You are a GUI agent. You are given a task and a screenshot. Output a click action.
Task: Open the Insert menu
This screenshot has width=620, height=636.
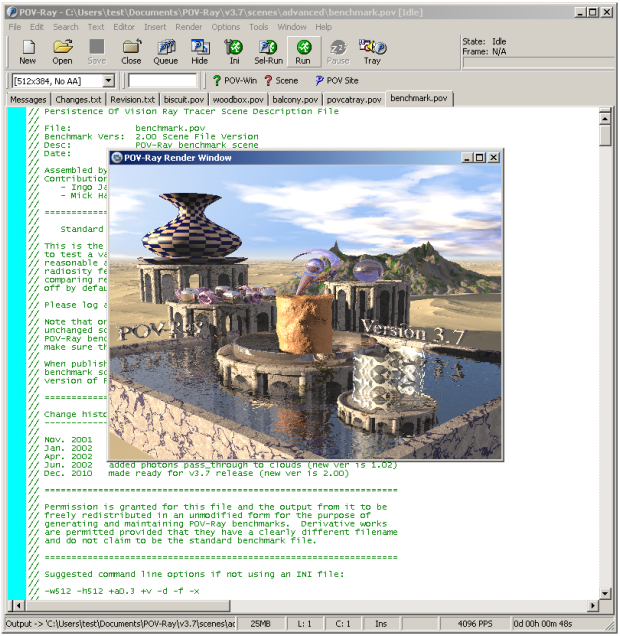(155, 27)
